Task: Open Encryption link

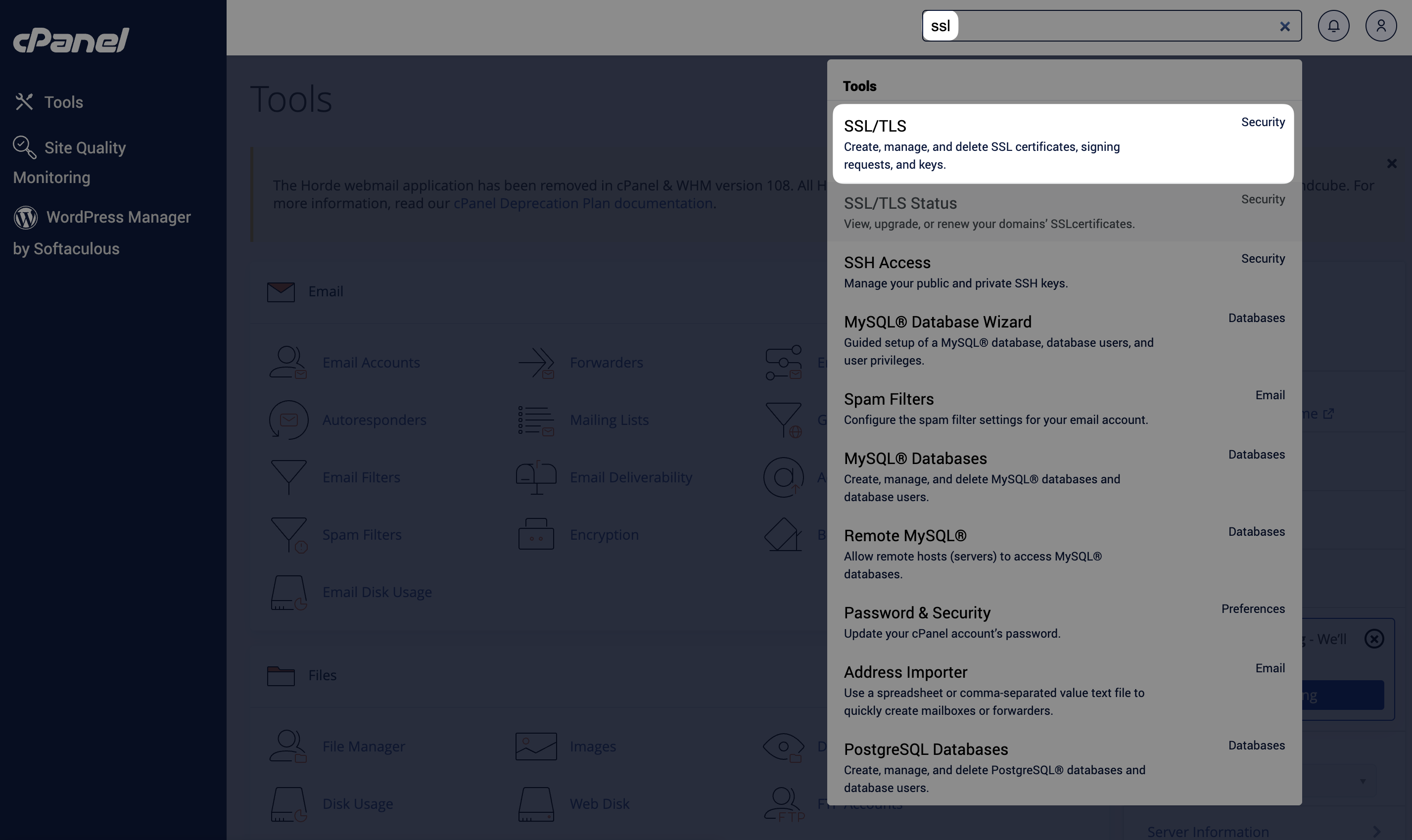Action: 604,535
